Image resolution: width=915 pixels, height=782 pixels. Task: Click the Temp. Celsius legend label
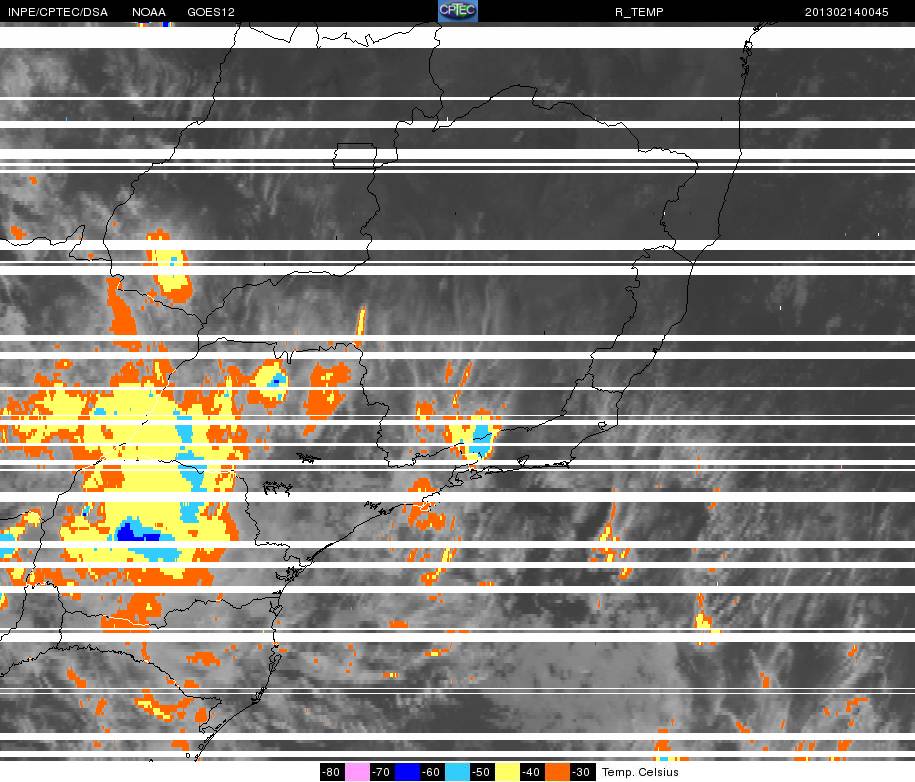coord(640,772)
